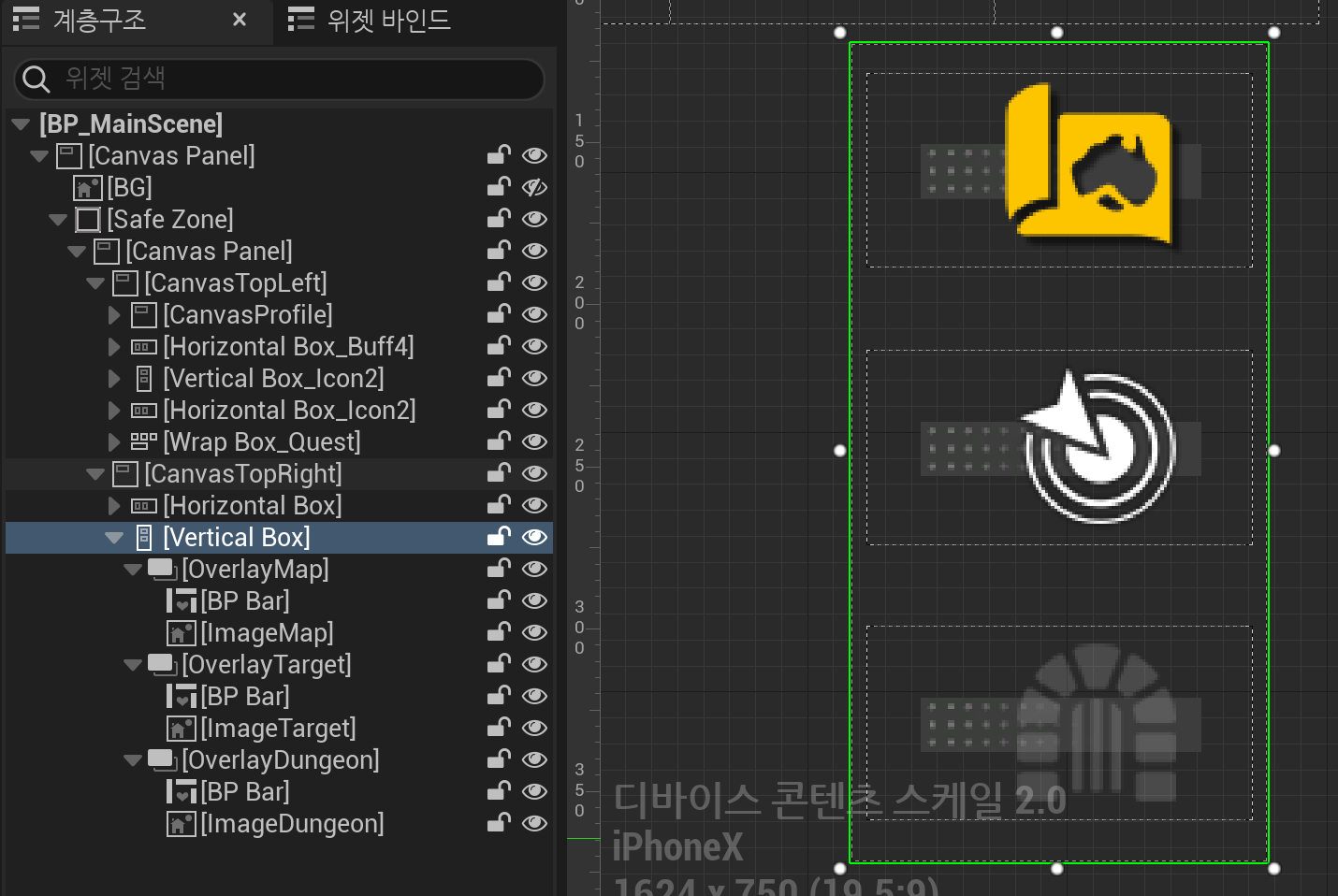Image resolution: width=1338 pixels, height=896 pixels.
Task: Click the dungeon gate image in designer
Action: (1097, 722)
